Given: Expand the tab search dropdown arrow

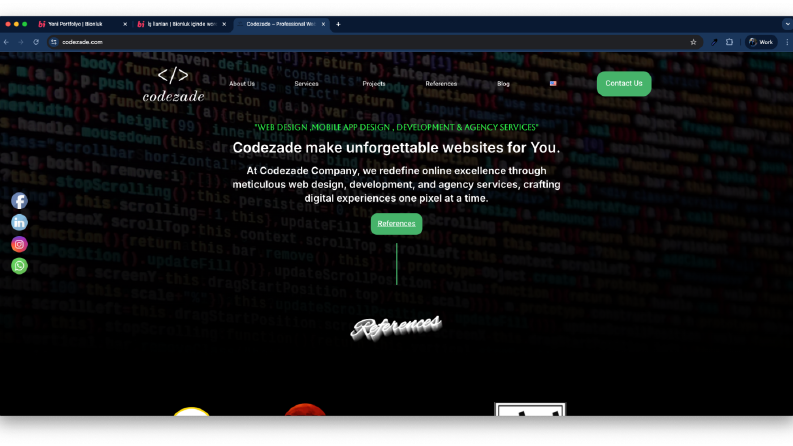Looking at the screenshot, I should coord(787,24).
